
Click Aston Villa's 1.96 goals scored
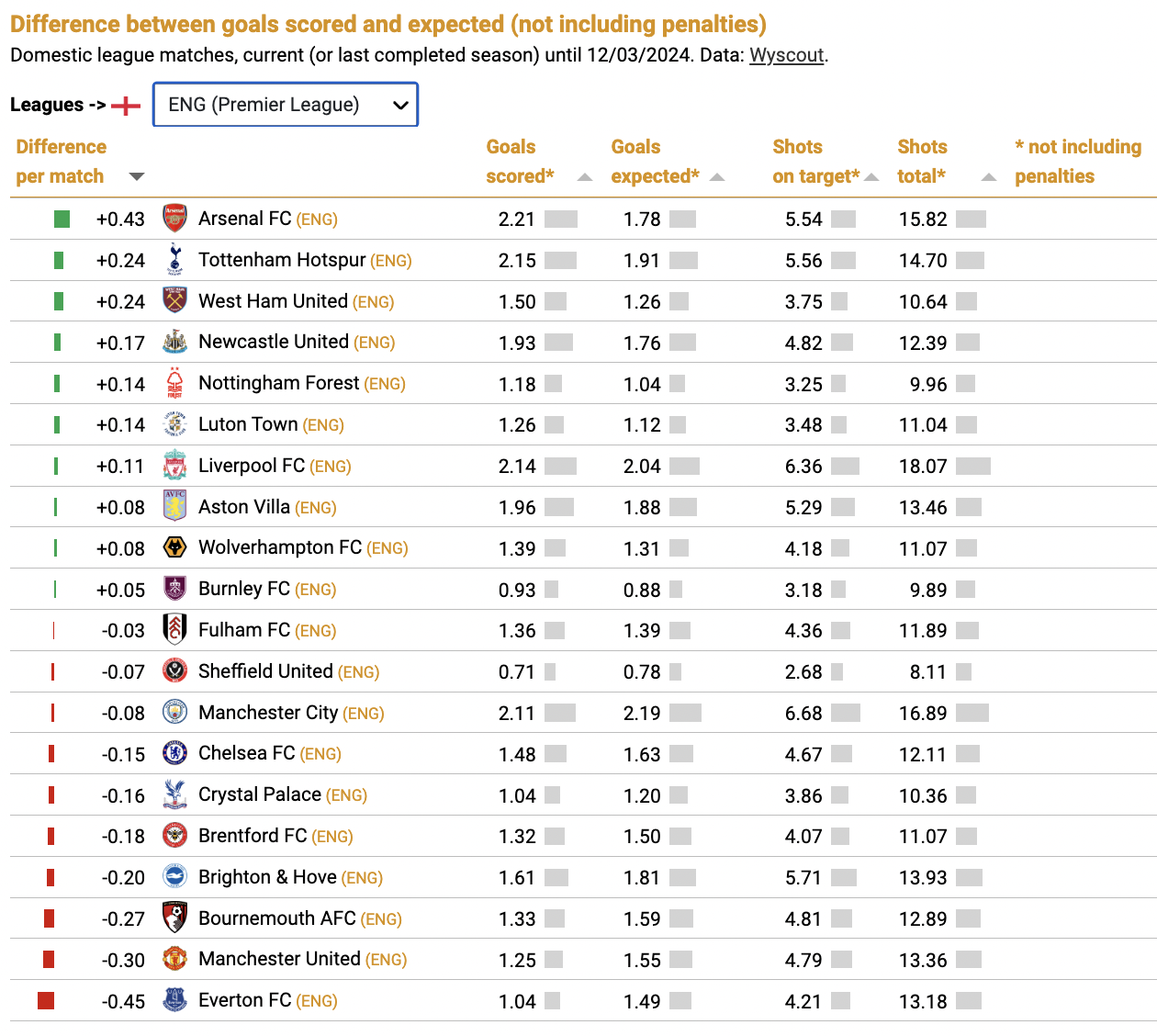[517, 508]
